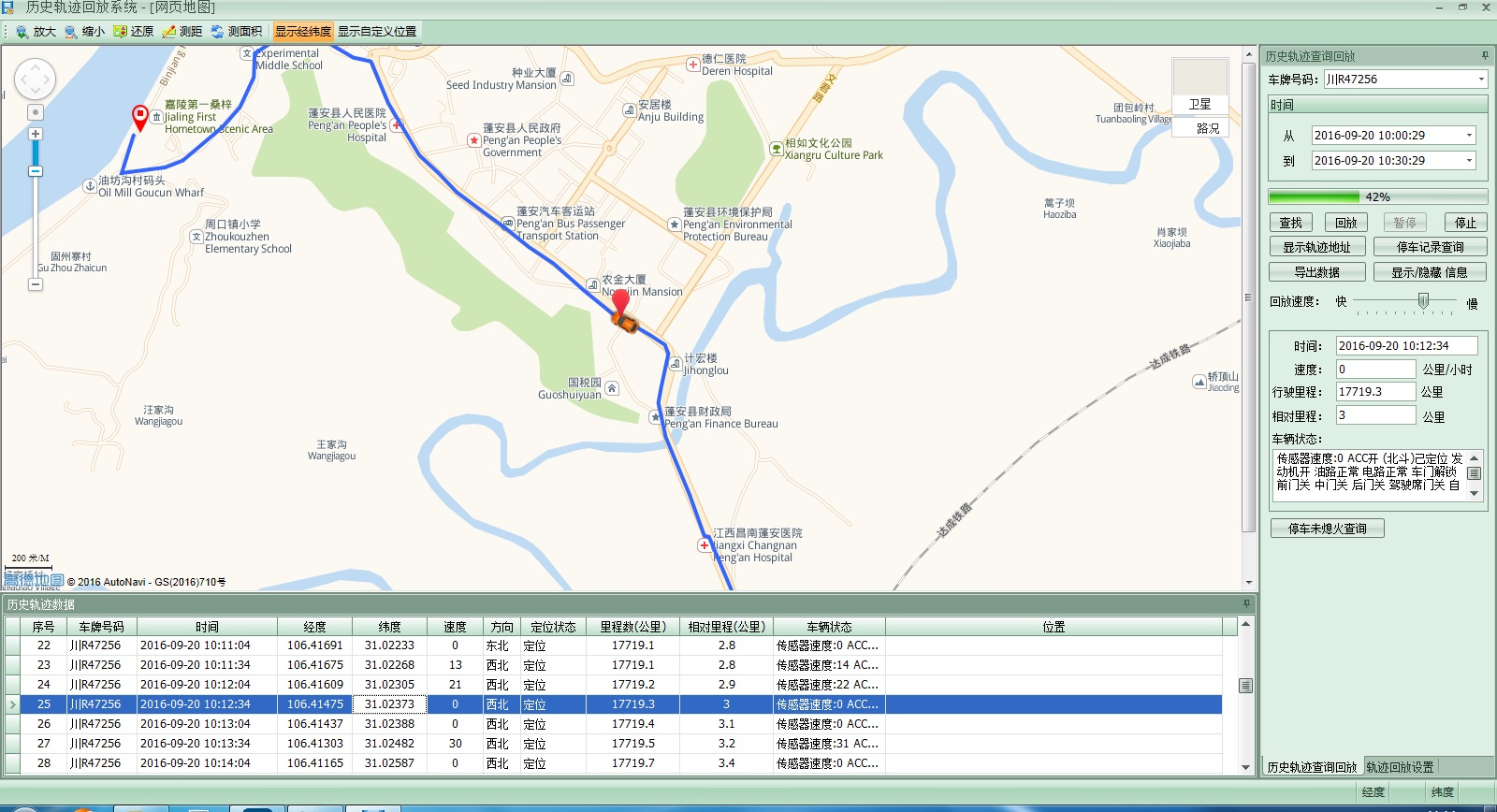Switch to the 轨迹回放设置 tab
The width and height of the screenshot is (1497, 812).
point(1400,767)
